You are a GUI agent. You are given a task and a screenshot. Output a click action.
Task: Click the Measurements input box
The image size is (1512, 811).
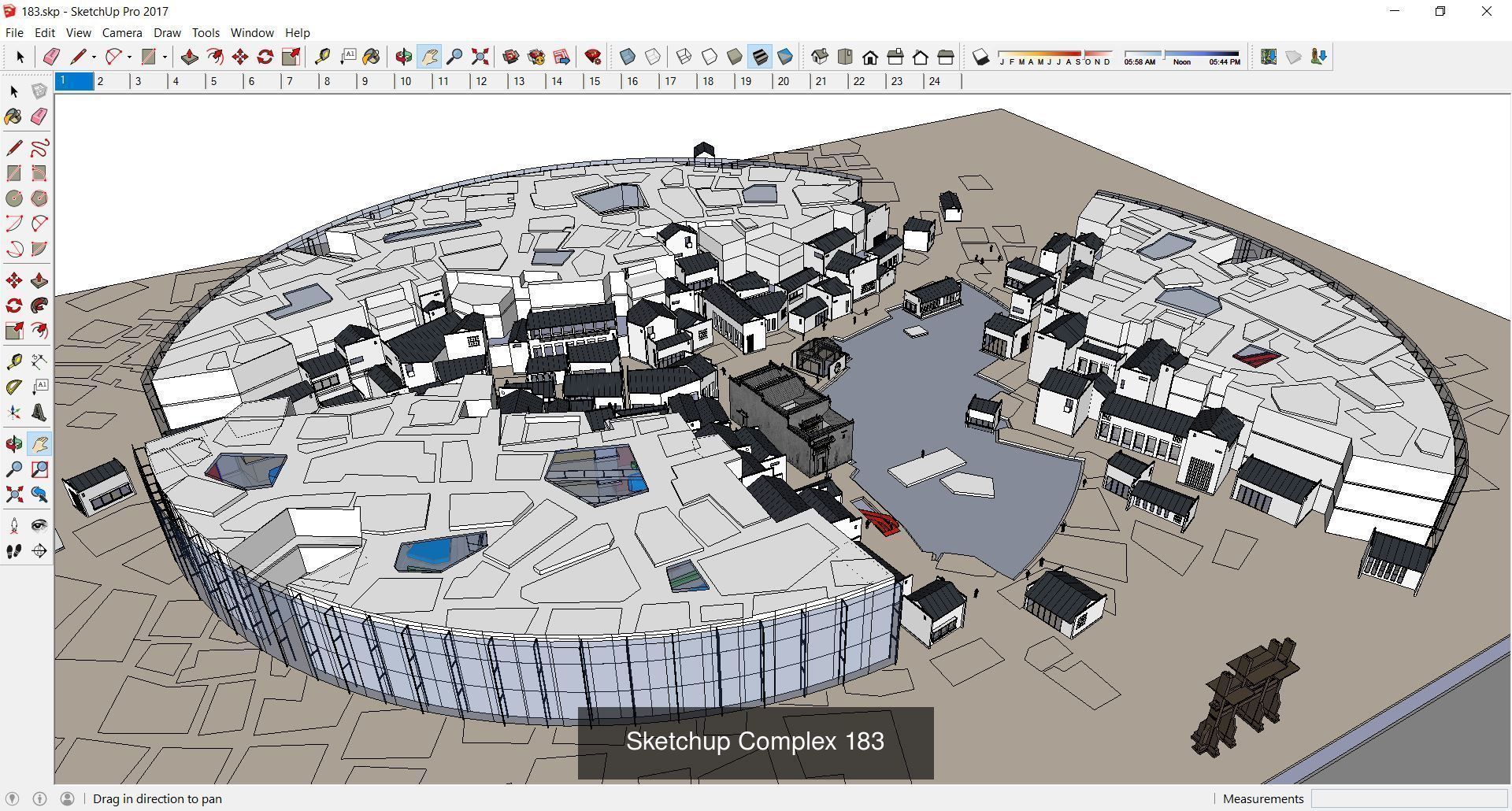1409,798
